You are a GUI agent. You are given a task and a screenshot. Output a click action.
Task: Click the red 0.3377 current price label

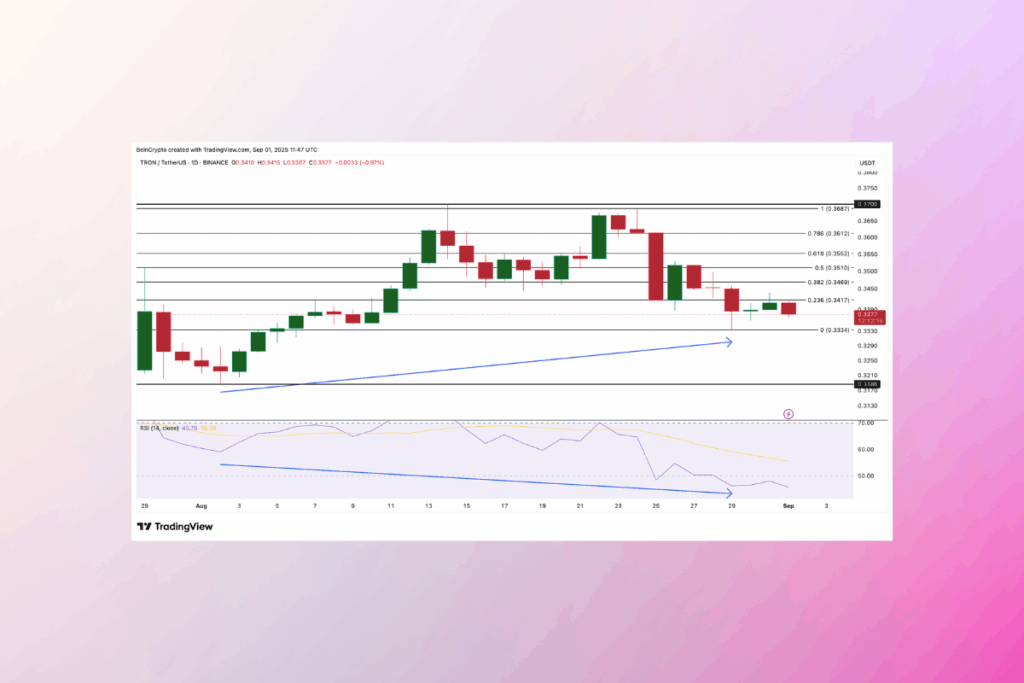tap(866, 314)
